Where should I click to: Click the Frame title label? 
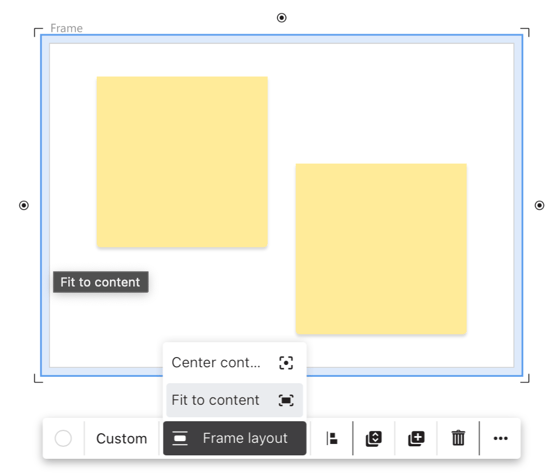click(x=66, y=28)
